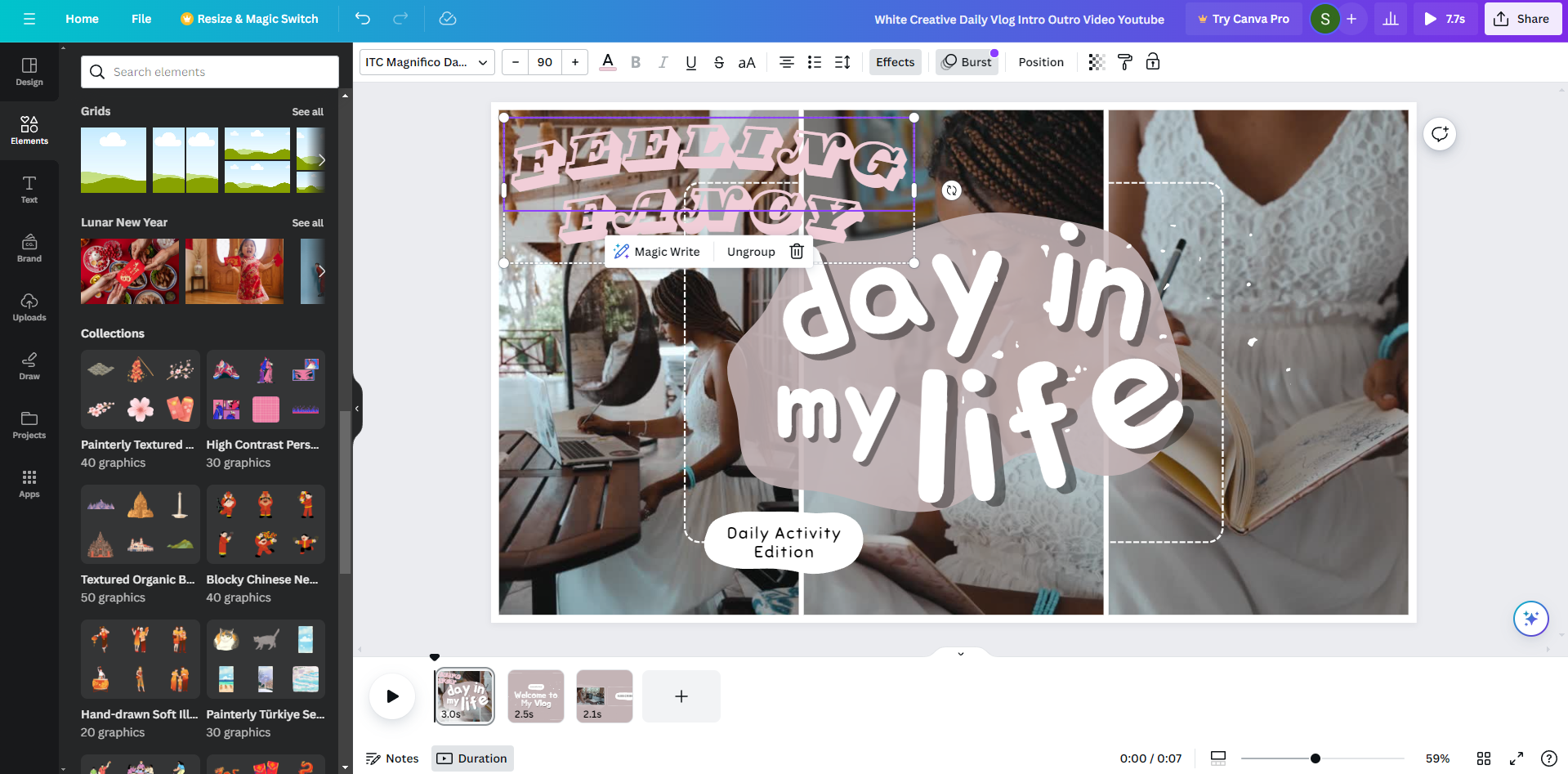Toggle bold formatting
This screenshot has height=774, width=1568.
click(636, 62)
